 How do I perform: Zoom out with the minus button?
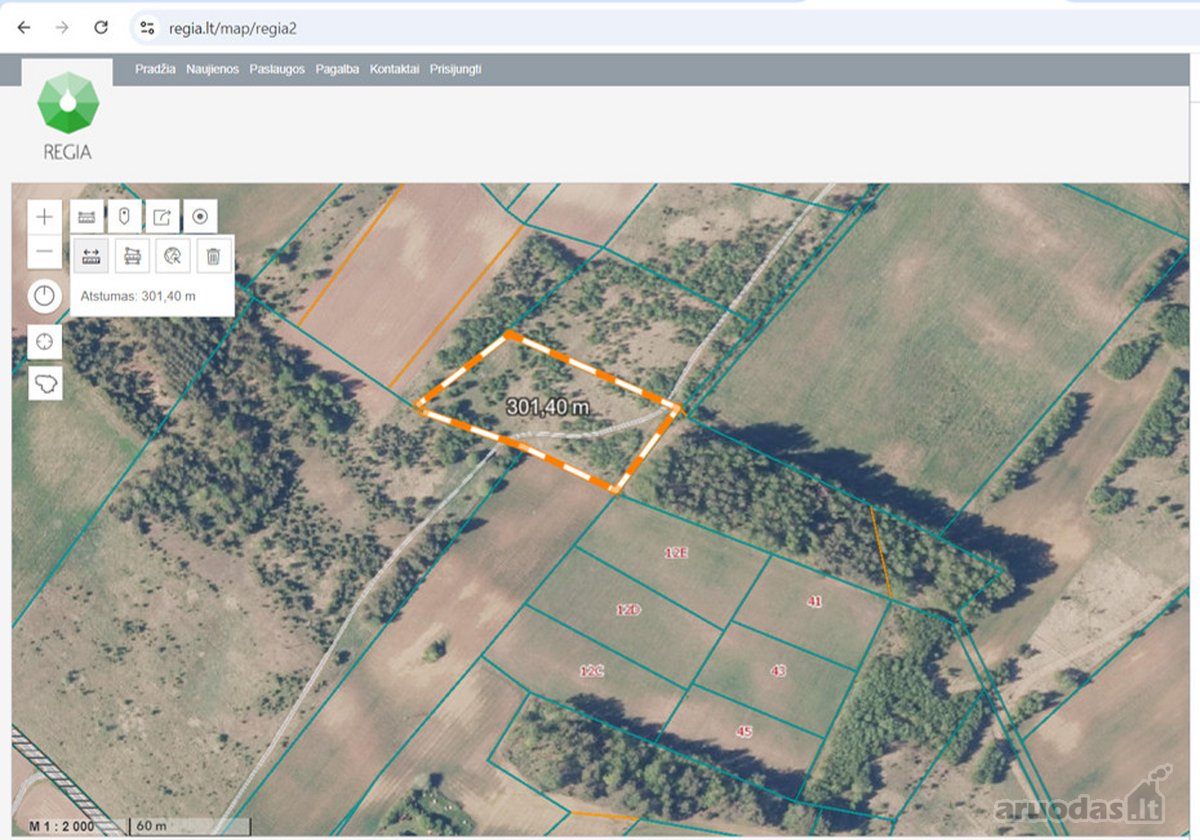coord(44,252)
